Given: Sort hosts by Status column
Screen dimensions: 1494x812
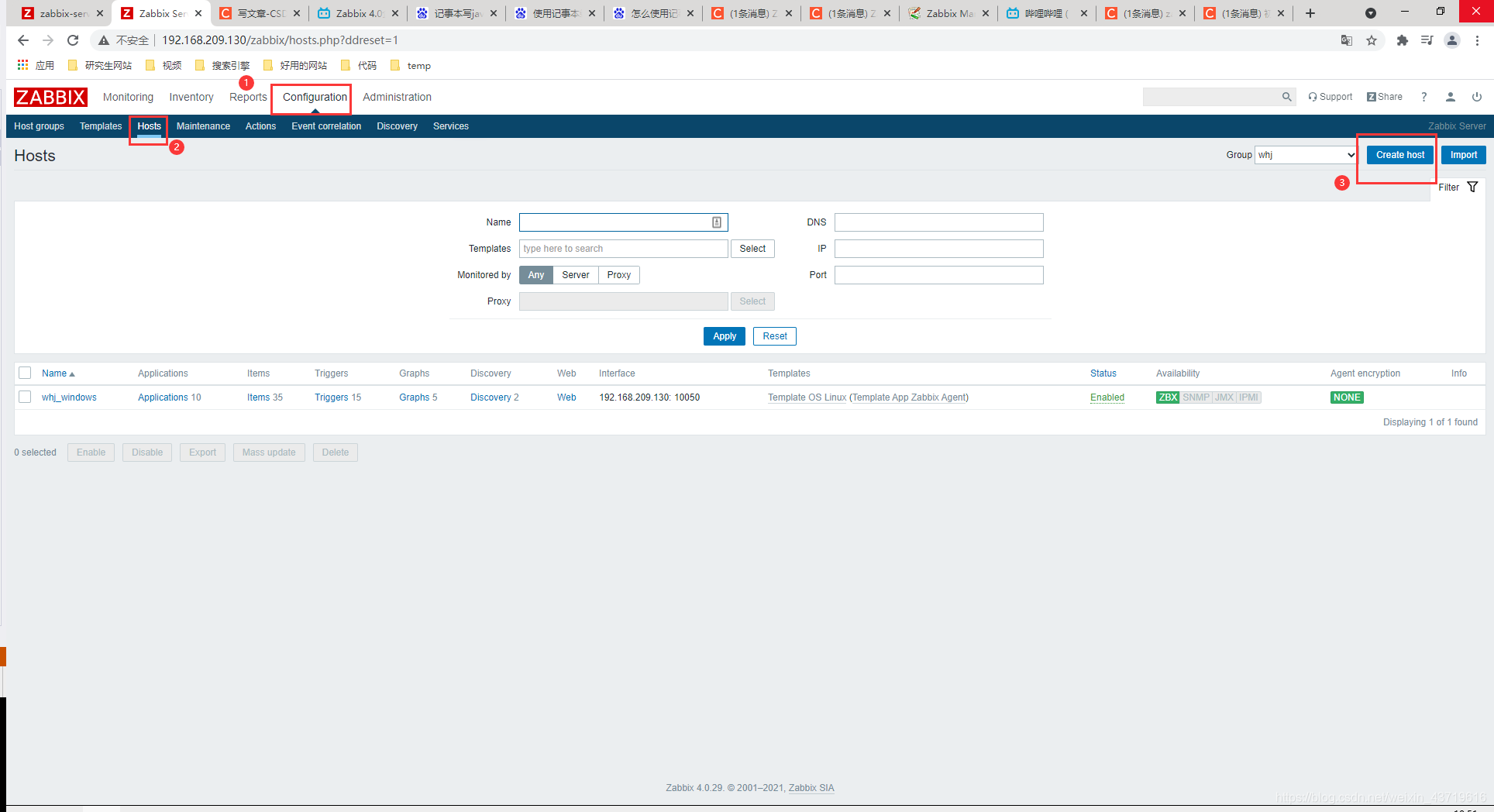Looking at the screenshot, I should [1103, 373].
